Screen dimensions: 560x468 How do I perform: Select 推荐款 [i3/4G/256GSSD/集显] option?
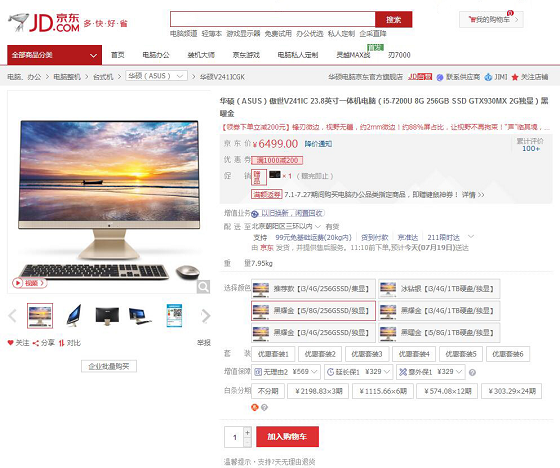click(313, 289)
